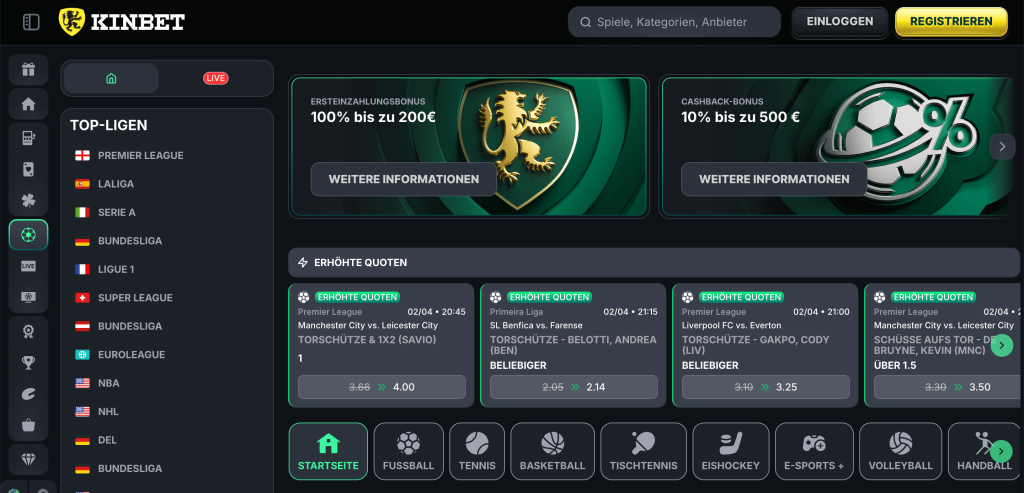Go to the home icon in left sidebar

pyautogui.click(x=28, y=104)
